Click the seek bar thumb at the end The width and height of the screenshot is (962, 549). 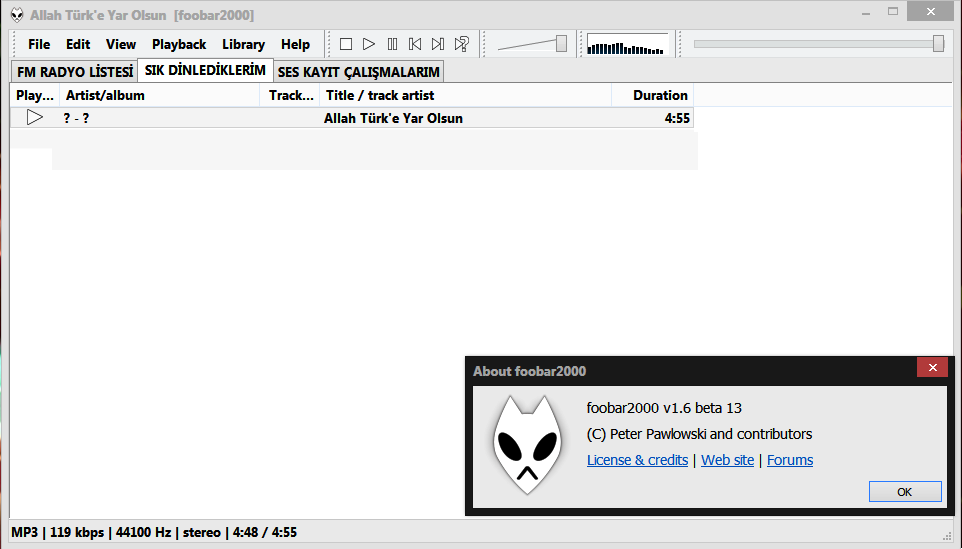pyautogui.click(x=938, y=44)
